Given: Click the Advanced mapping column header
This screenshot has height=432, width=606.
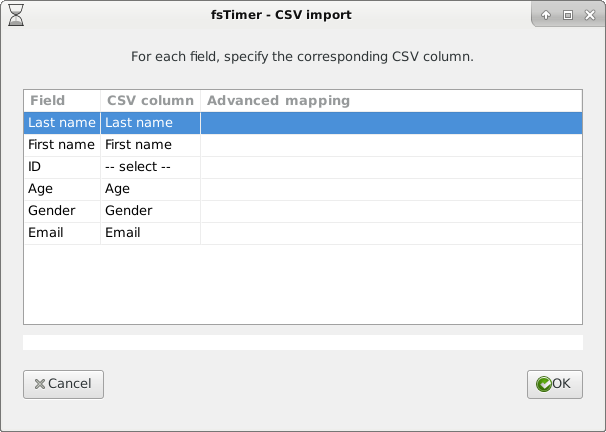Looking at the screenshot, I should (391, 101).
